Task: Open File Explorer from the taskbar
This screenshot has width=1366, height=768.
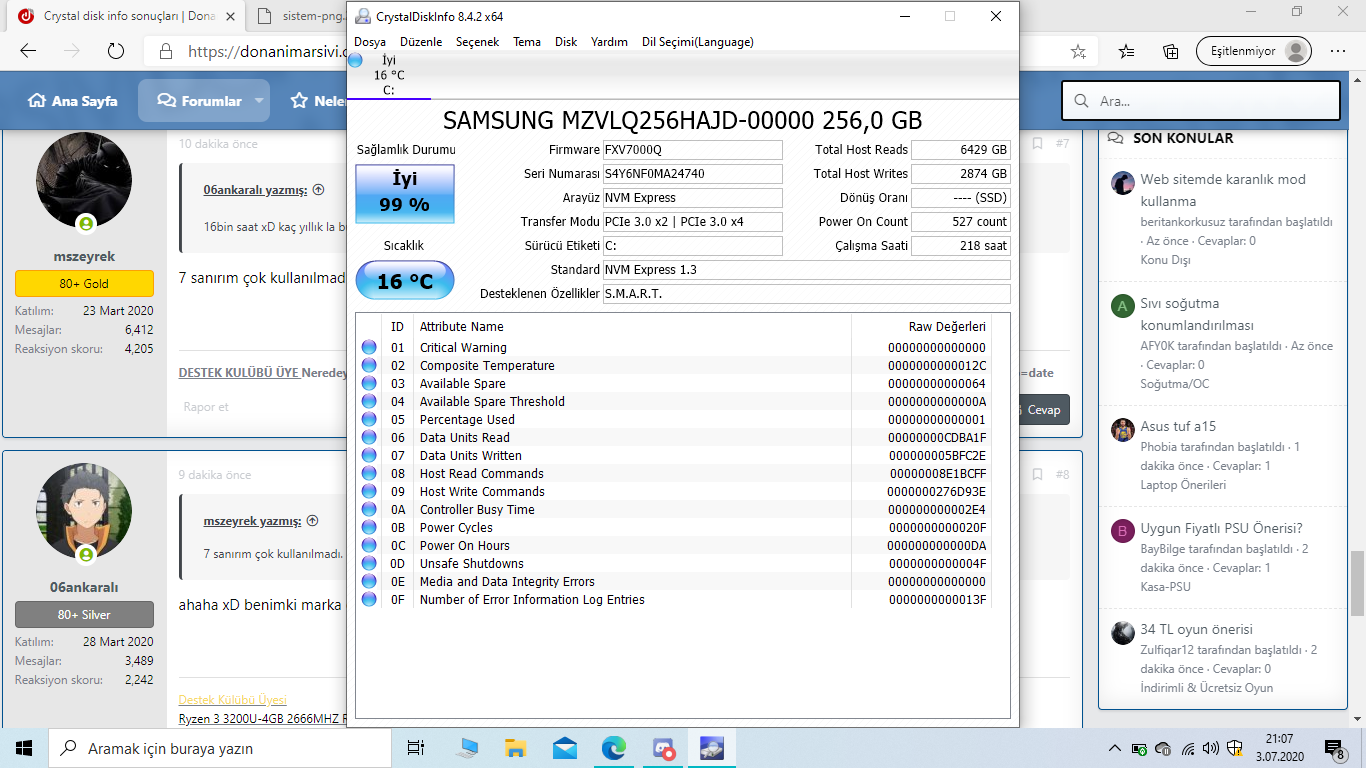Action: tap(515, 748)
